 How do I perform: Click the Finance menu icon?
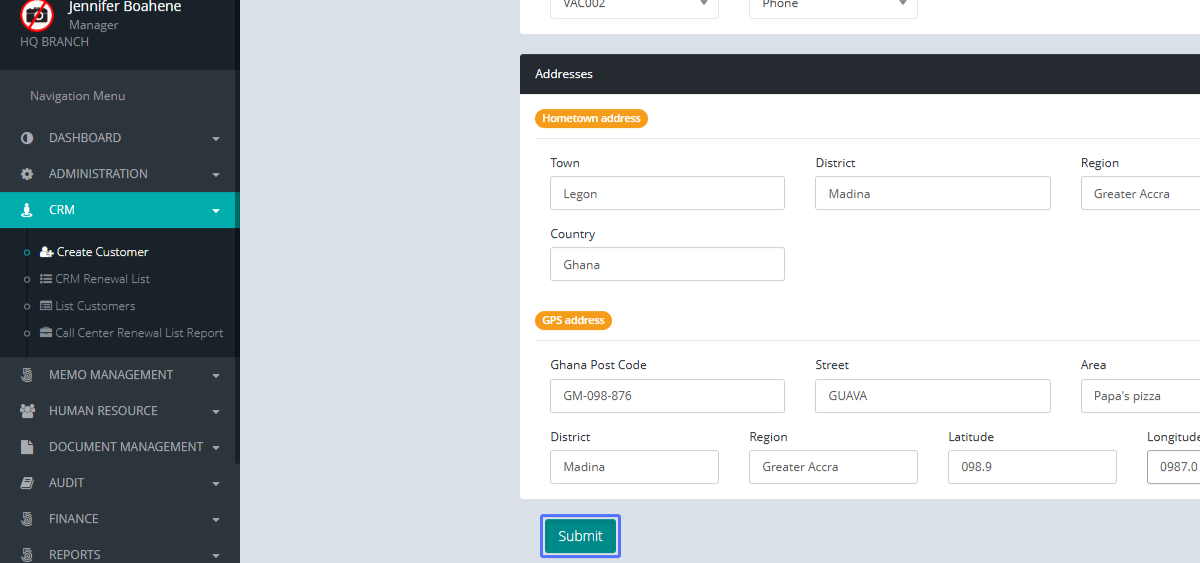pyautogui.click(x=27, y=519)
